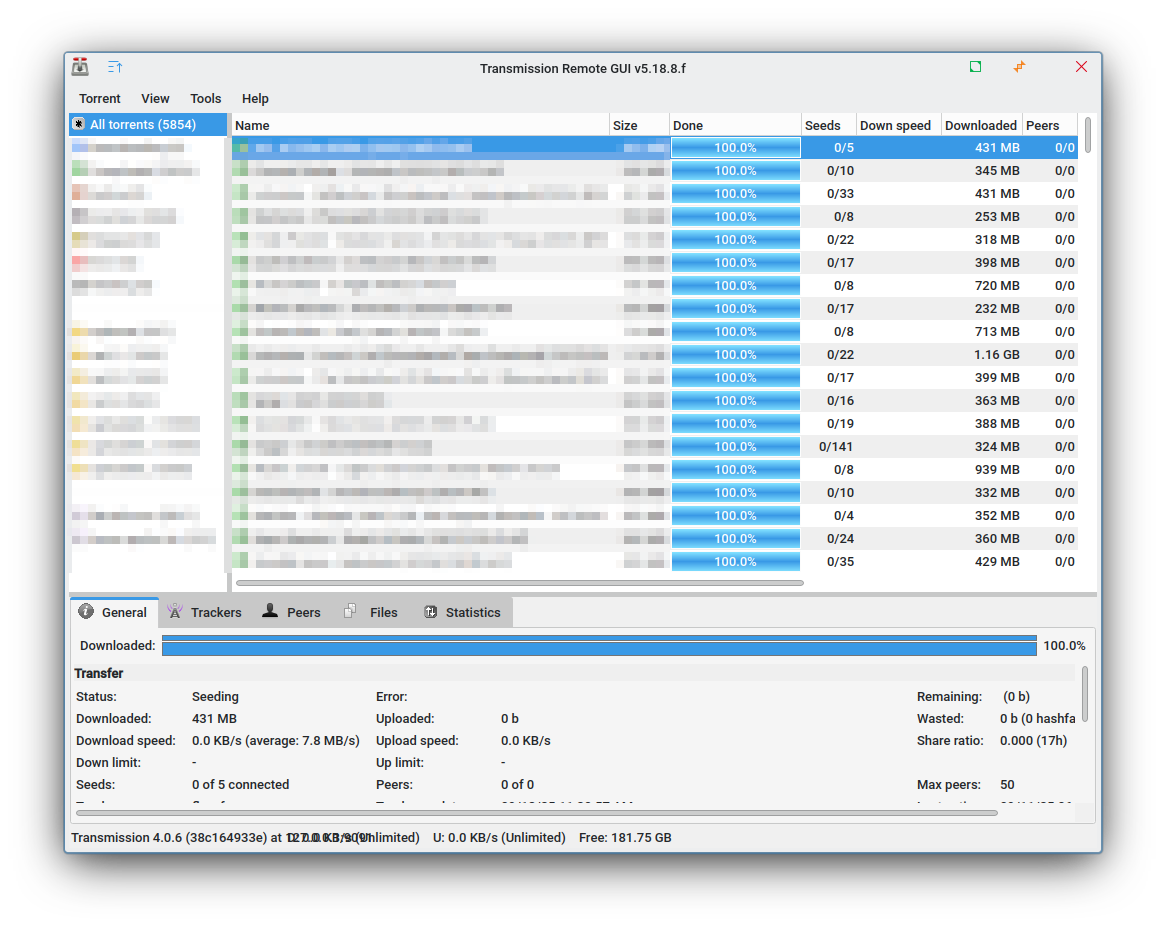Image resolution: width=1166 pixels, height=929 pixels.
Task: Click the Free: 181.75 GB status bar entry
Action: point(625,838)
